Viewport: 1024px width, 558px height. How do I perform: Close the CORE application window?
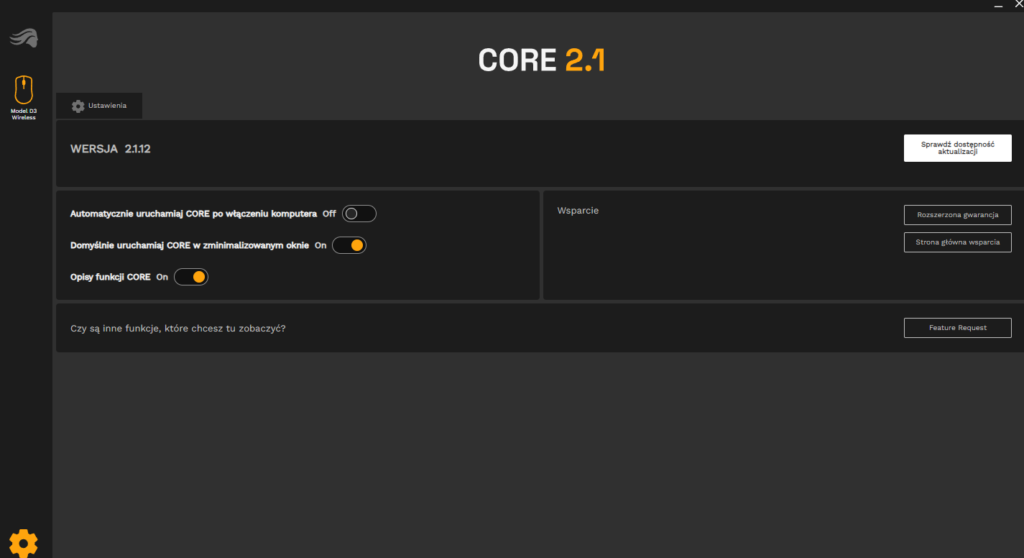(1017, 5)
